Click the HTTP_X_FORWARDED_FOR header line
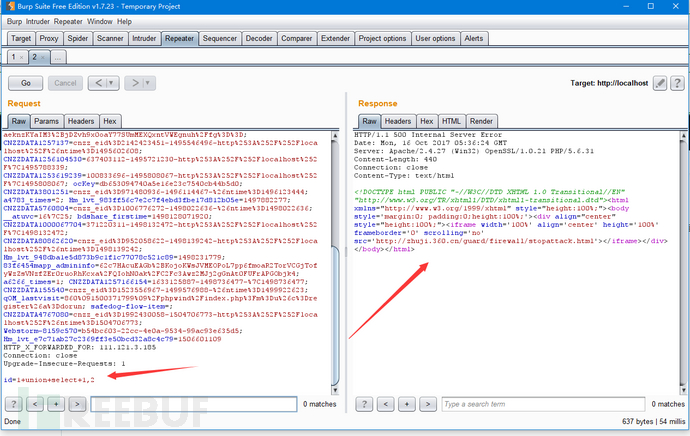Viewport: 690px width, 436px height. tap(80, 347)
